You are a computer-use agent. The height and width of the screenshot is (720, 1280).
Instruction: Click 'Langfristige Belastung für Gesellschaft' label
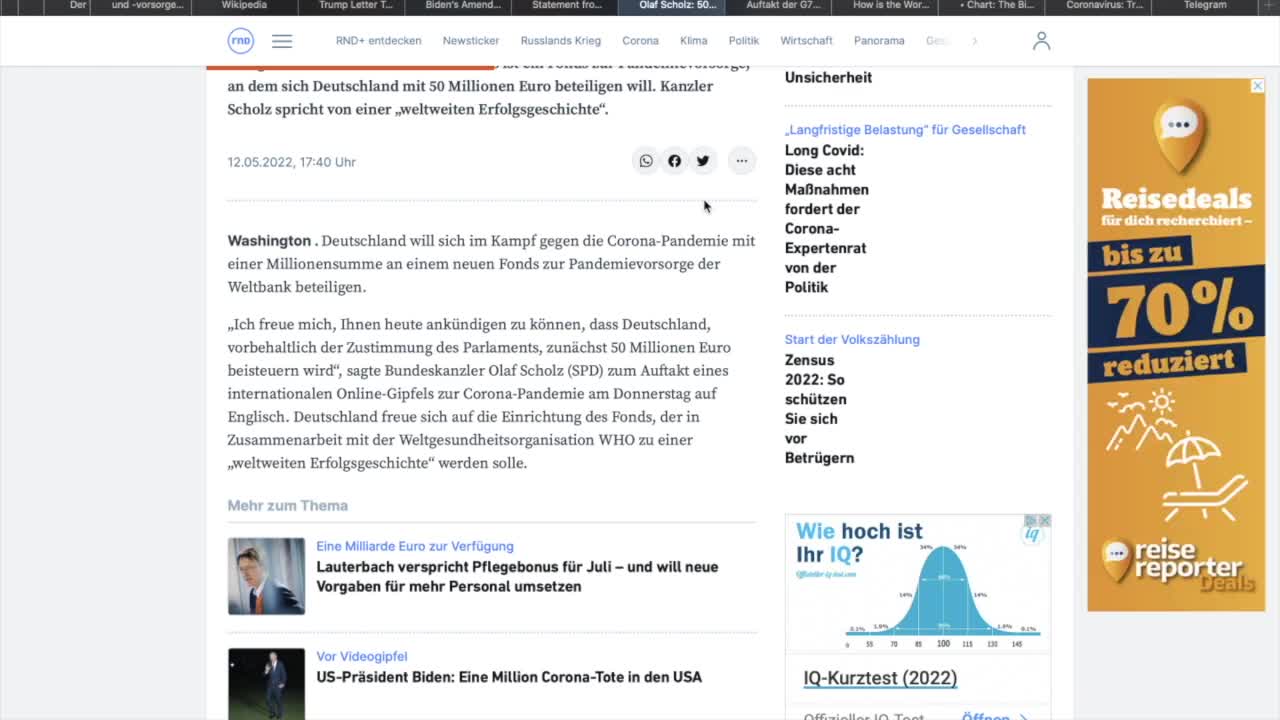[905, 130]
